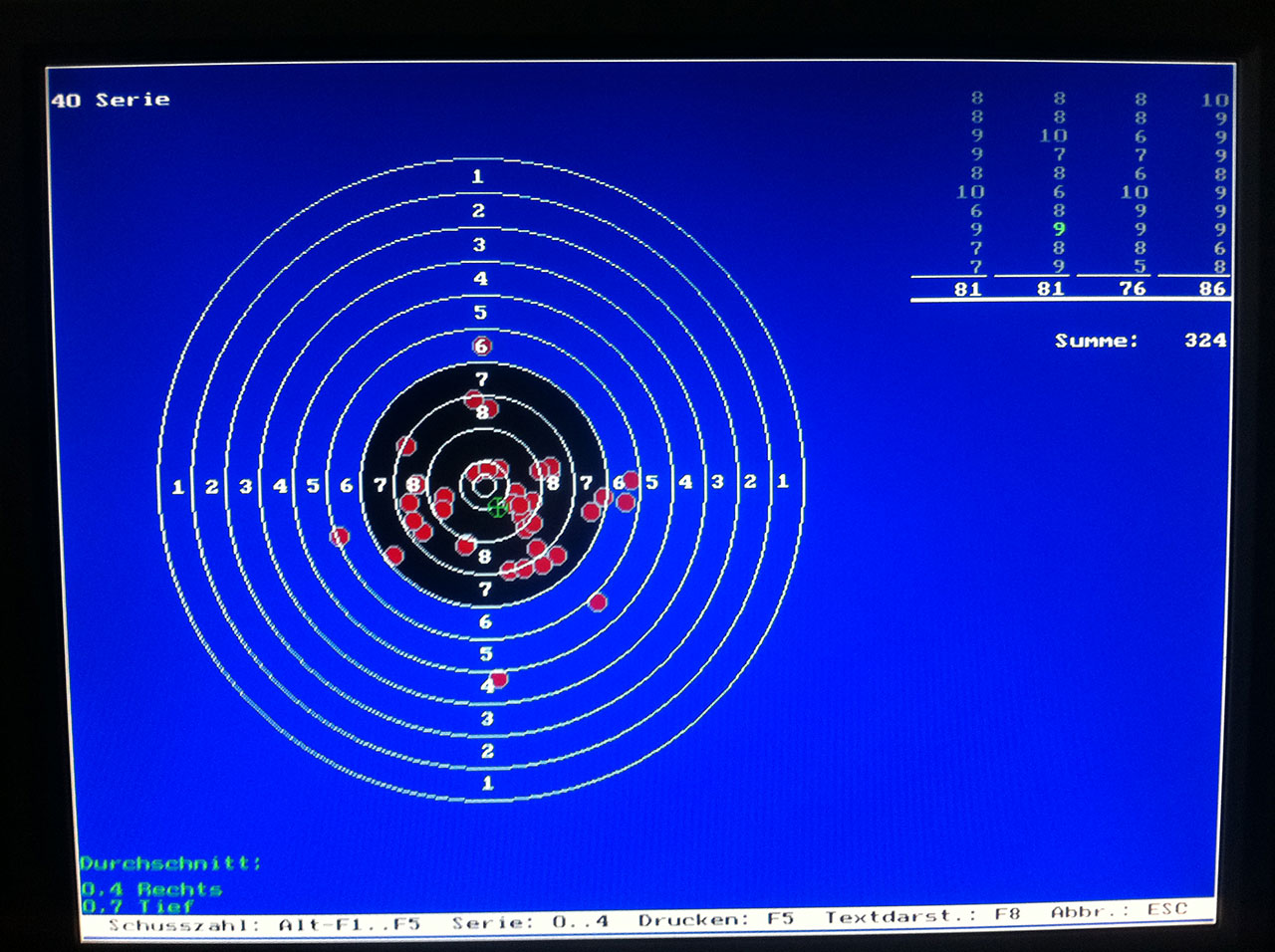
Task: Click the 40 Serie heading
Action: [111, 100]
